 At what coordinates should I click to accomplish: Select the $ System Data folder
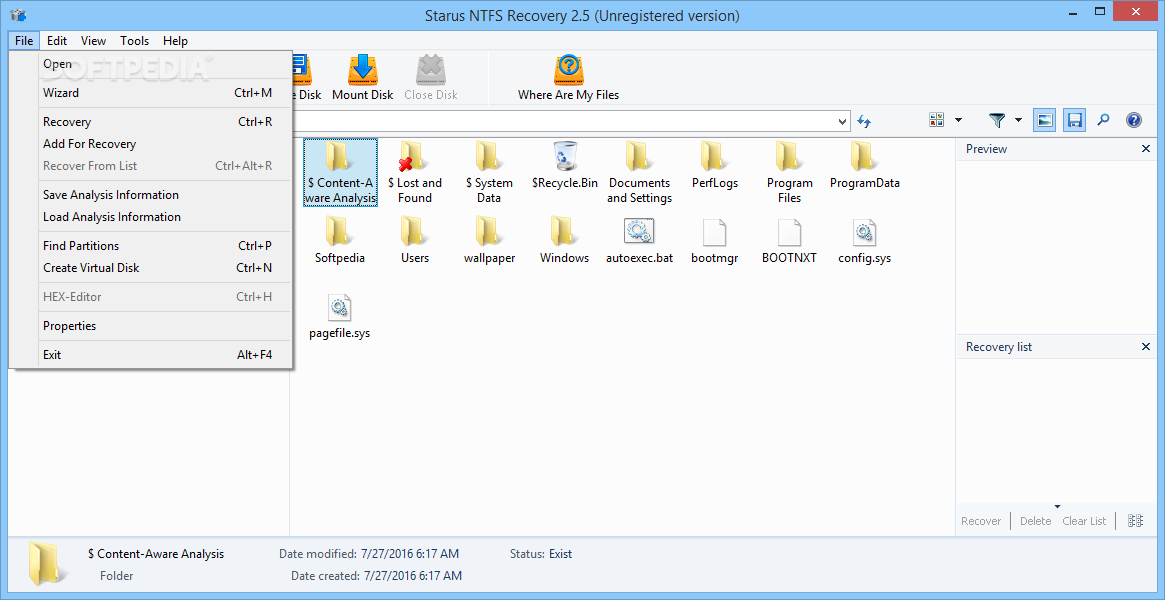click(x=489, y=172)
